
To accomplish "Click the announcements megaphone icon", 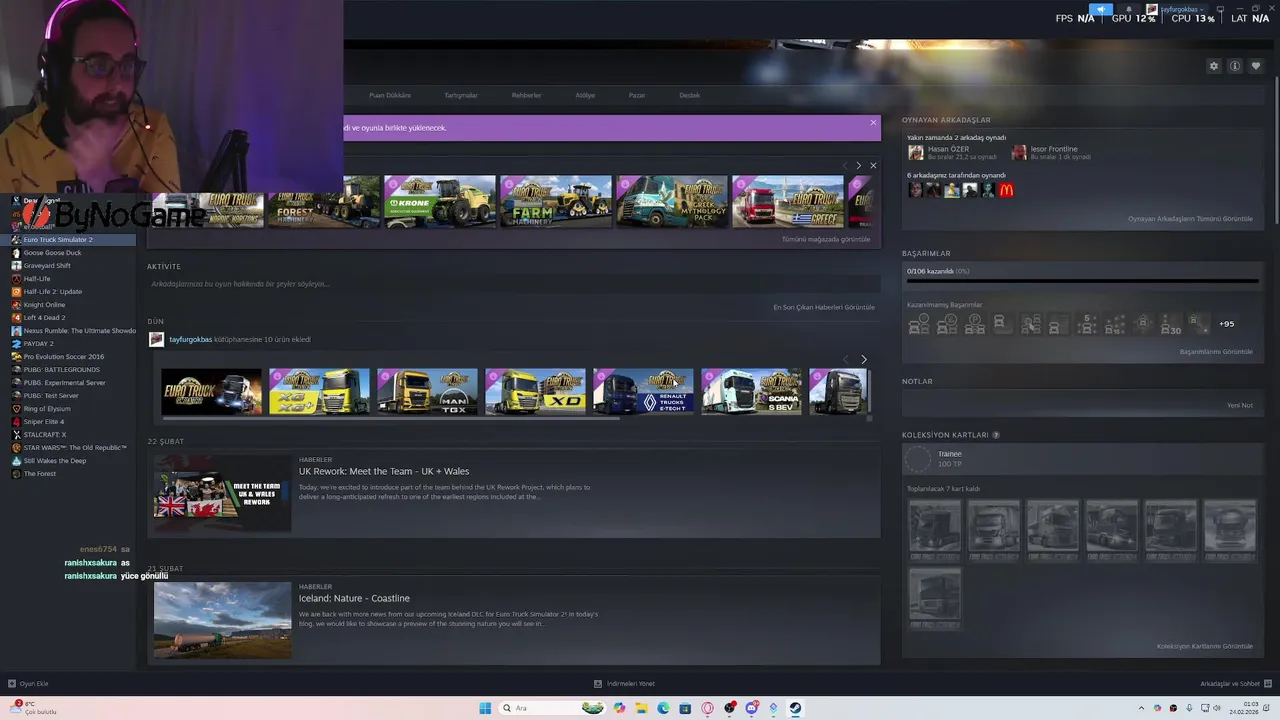I will [1101, 9].
